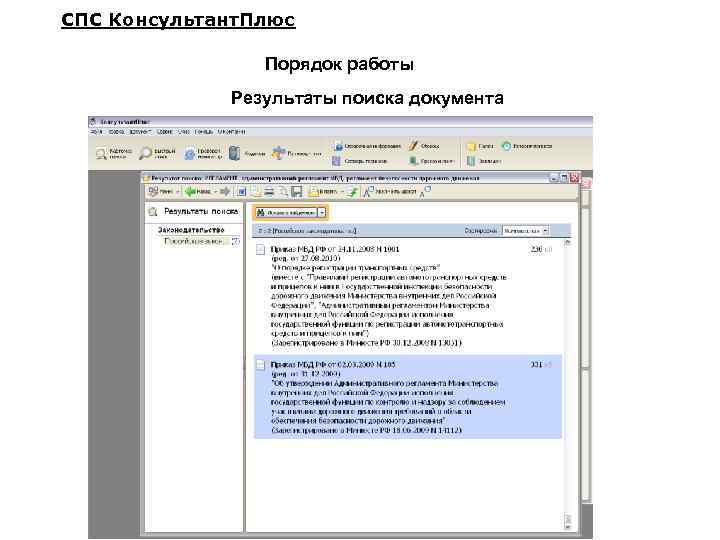Viewport: 720px width, 540px height.
Task: Decrease font with small A icon
Action: (425, 191)
